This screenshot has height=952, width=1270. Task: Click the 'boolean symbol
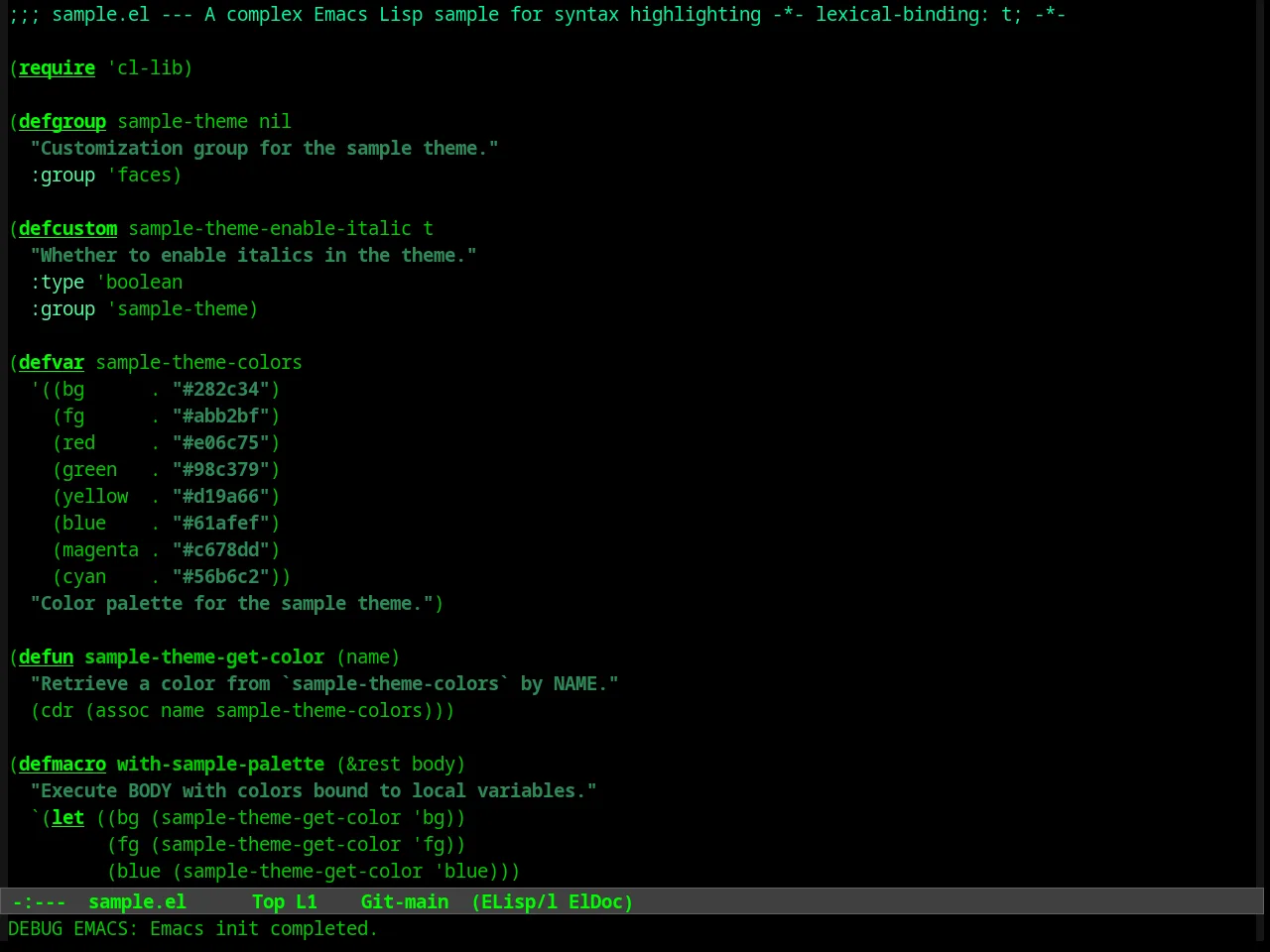click(139, 282)
